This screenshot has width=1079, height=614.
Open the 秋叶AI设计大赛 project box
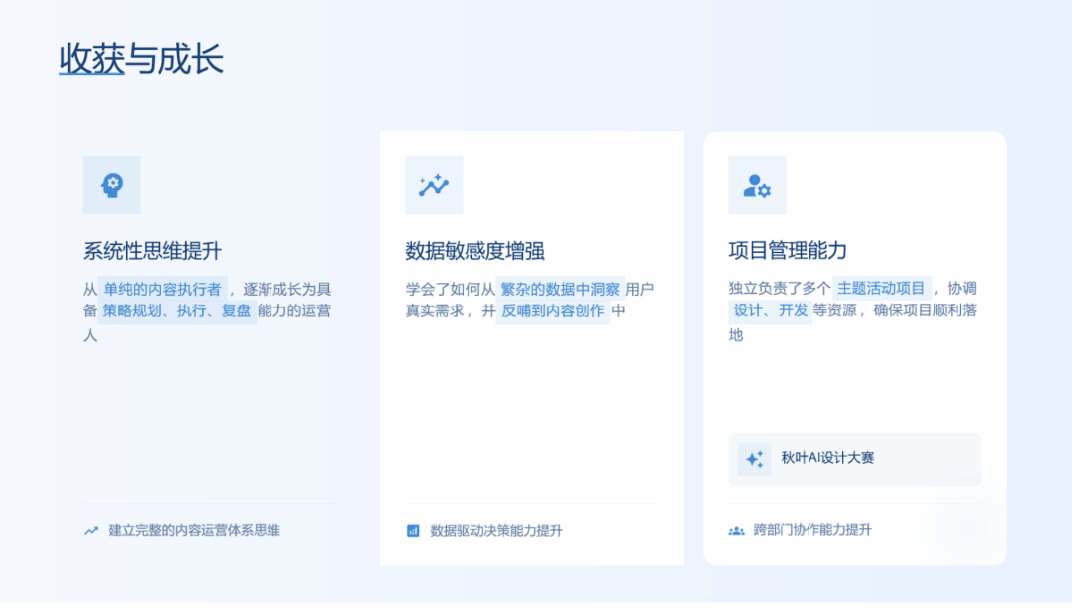(x=854, y=460)
